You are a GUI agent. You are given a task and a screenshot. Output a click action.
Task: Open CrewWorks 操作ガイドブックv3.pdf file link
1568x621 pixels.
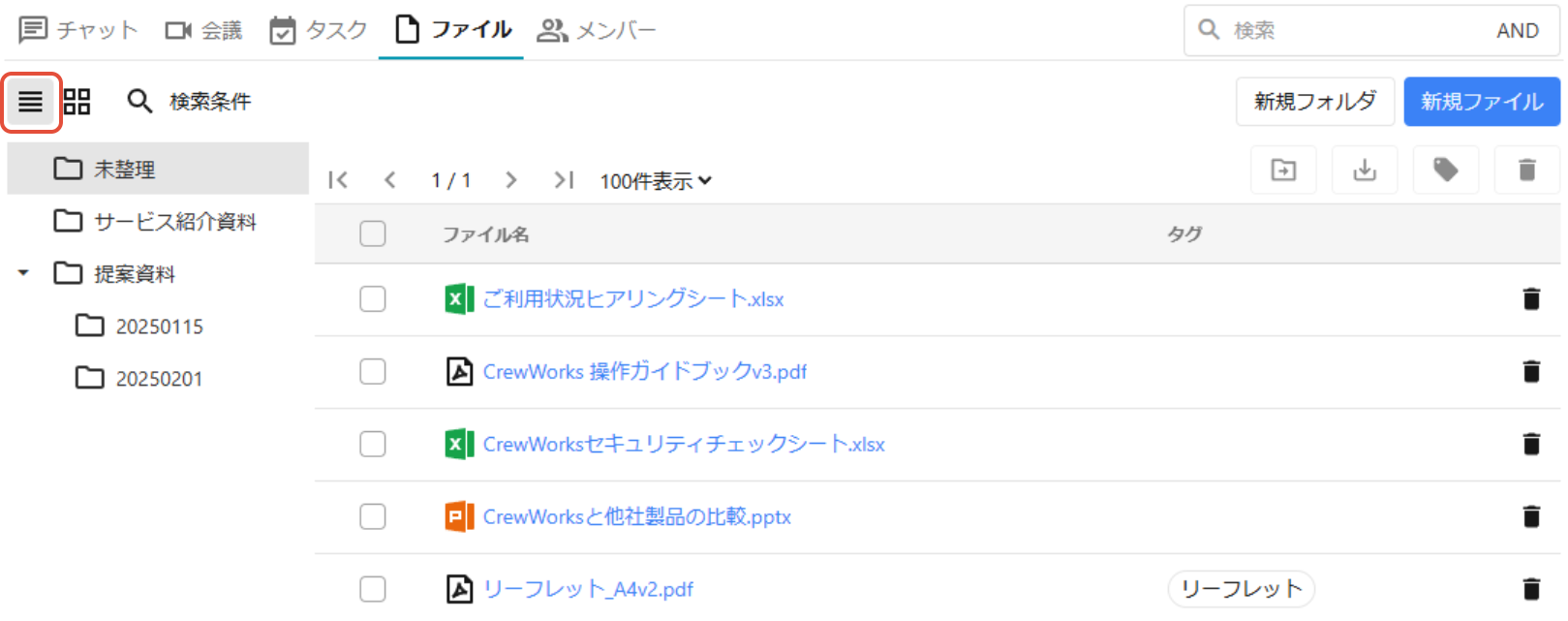(x=645, y=372)
